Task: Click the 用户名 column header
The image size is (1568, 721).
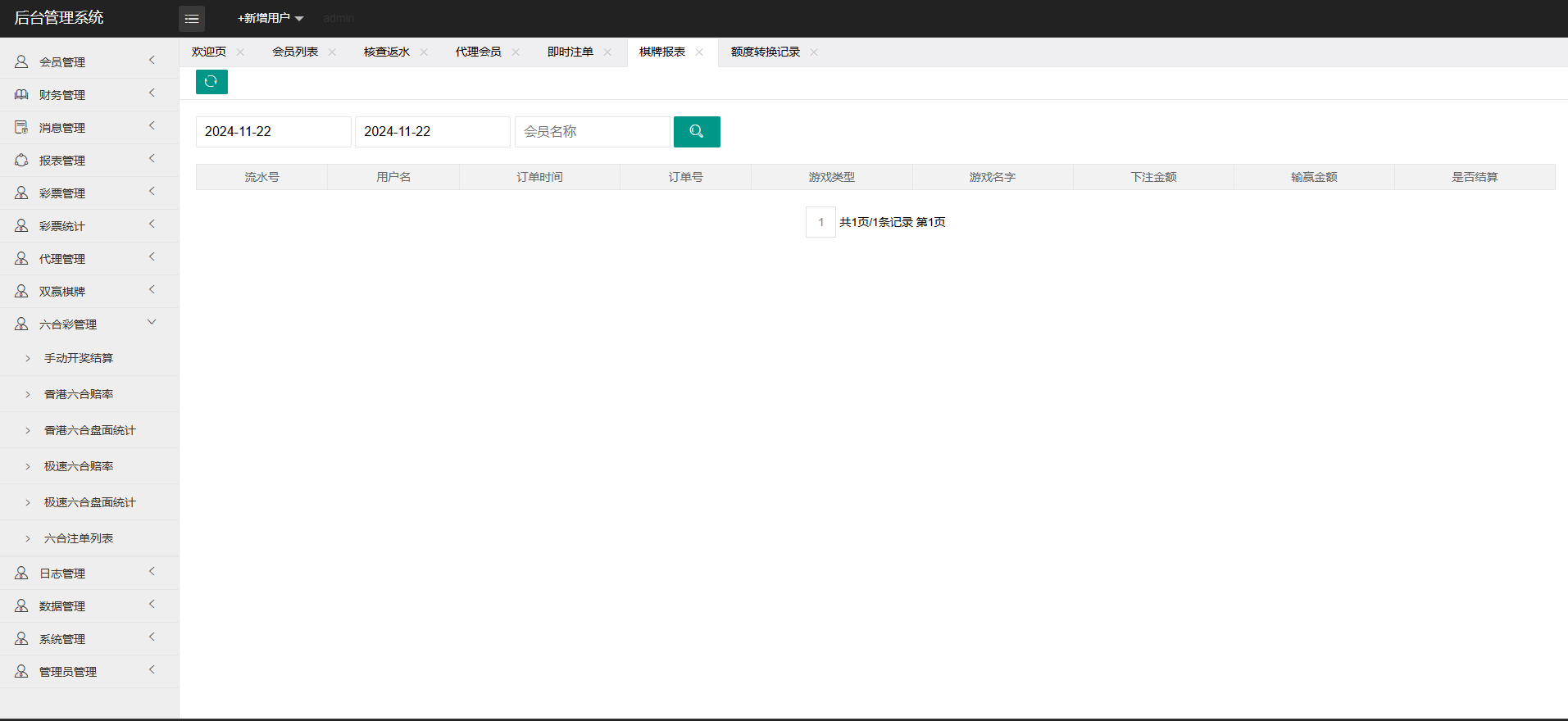Action: (393, 177)
